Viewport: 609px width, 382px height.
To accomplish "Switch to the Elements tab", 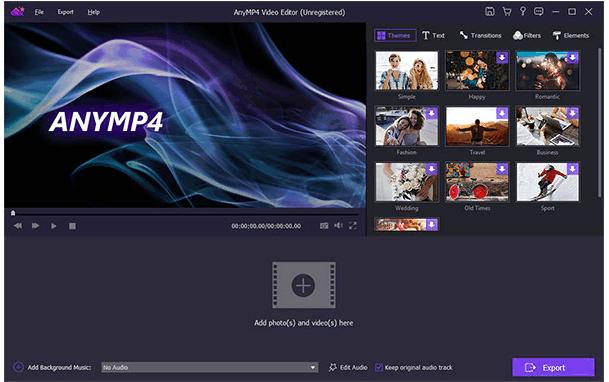I will pos(571,35).
